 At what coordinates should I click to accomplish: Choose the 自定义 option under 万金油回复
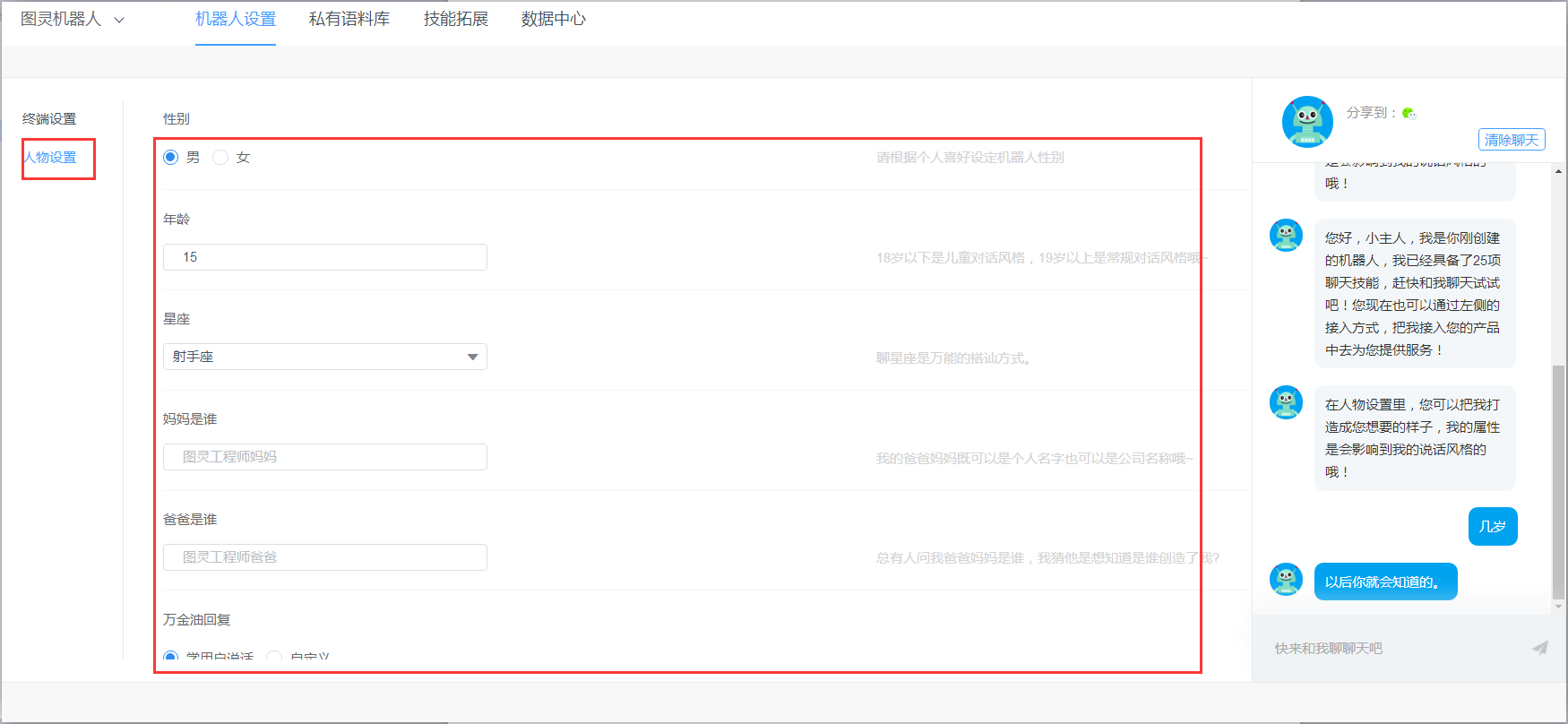click(x=275, y=657)
